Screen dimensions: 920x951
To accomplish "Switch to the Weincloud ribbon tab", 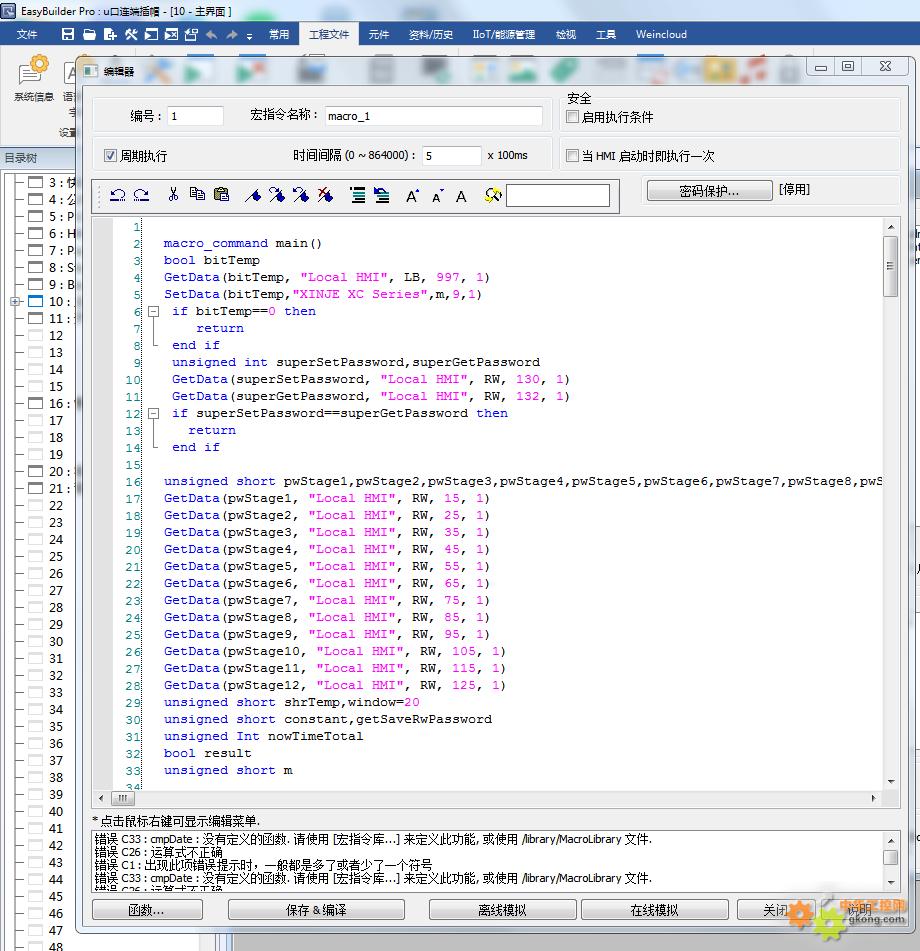I will (661, 35).
